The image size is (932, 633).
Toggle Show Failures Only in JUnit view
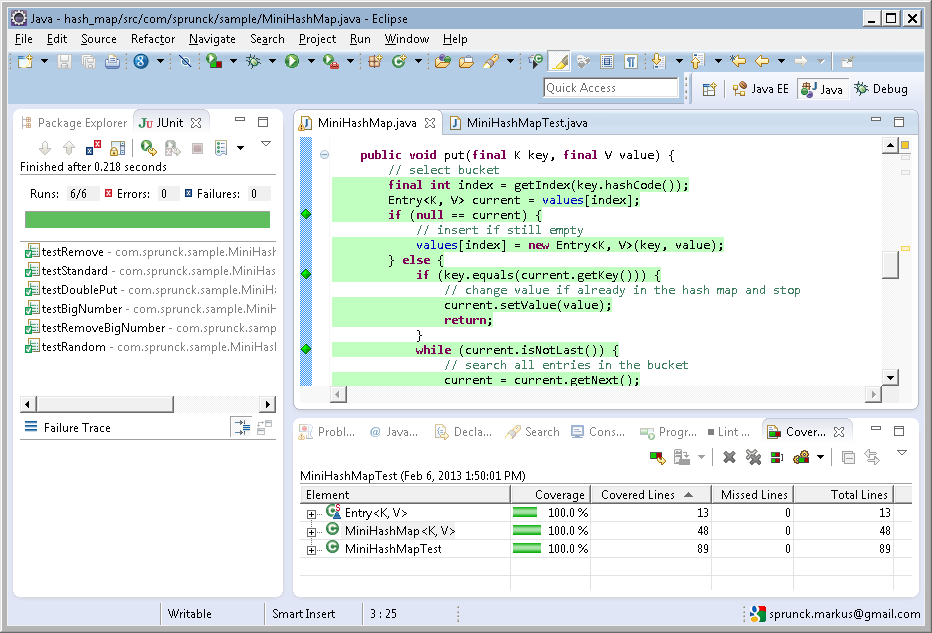(x=93, y=147)
